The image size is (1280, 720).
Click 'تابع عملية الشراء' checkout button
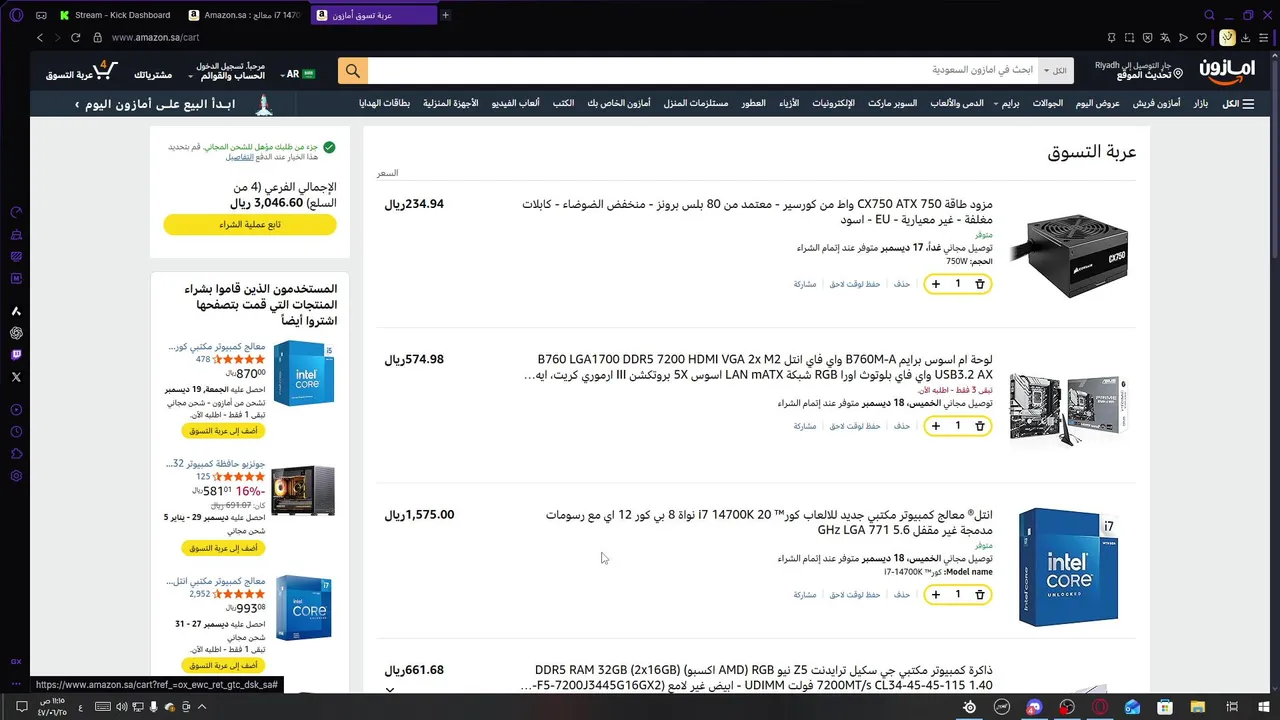[x=250, y=225]
